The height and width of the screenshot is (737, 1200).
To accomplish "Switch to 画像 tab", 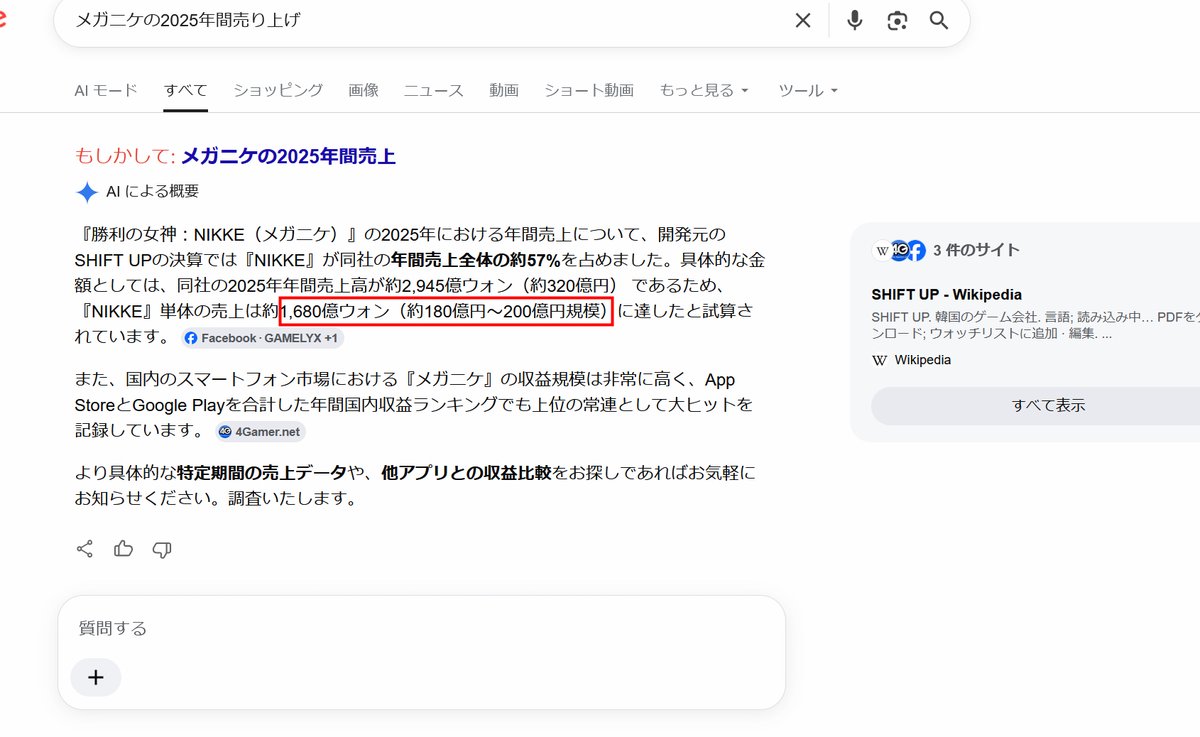I will tap(364, 90).
